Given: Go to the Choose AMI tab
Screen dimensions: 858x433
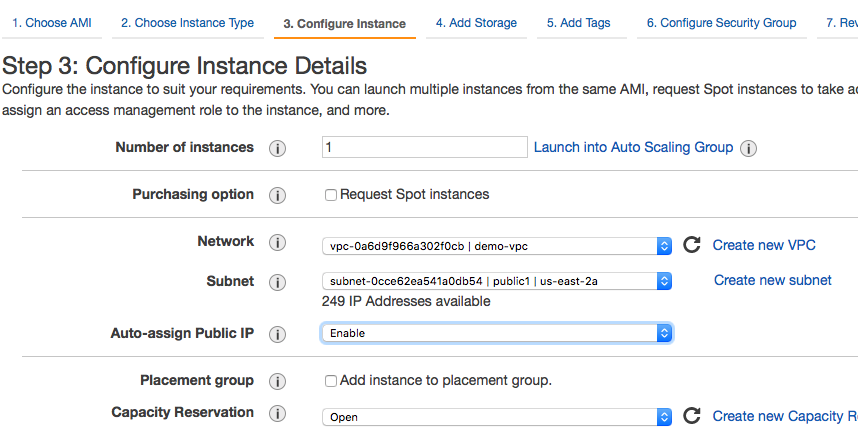Looking at the screenshot, I should point(52,23).
